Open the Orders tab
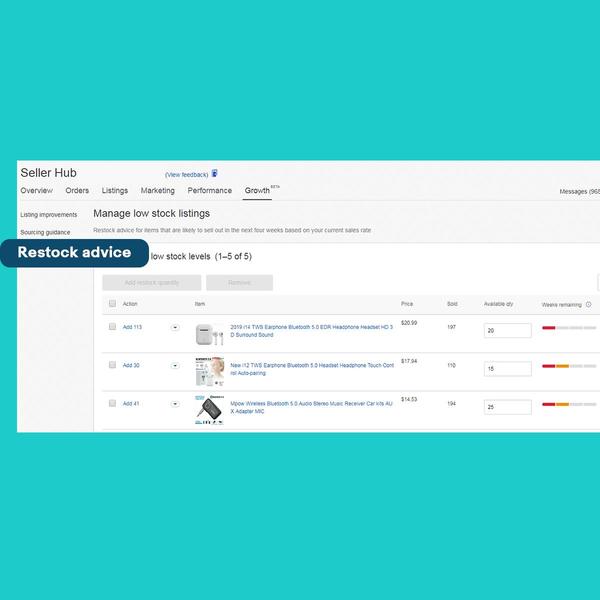Screen dimensions: 600x600 point(77,191)
